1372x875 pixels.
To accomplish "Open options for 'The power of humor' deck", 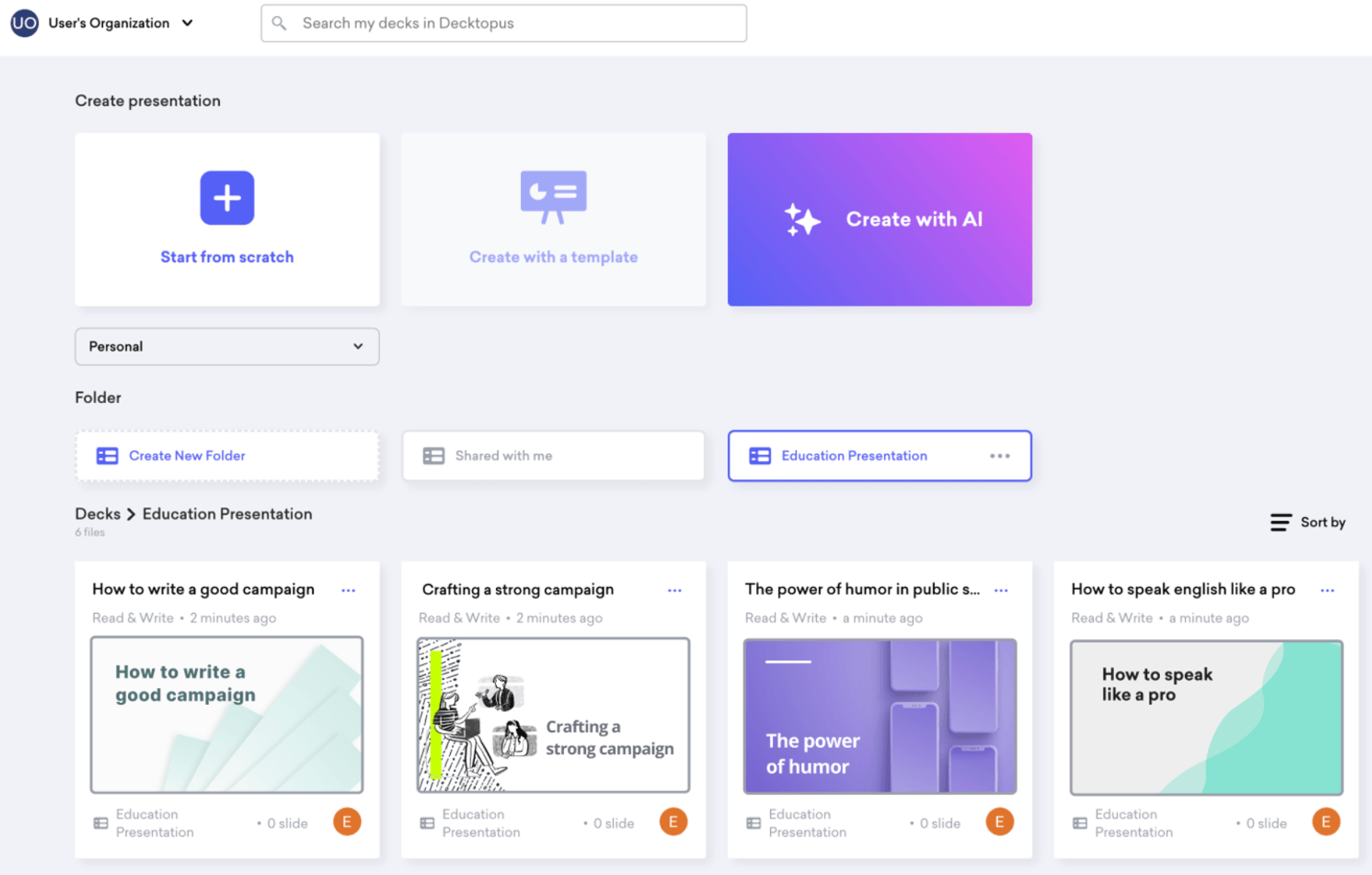I will click(1001, 590).
